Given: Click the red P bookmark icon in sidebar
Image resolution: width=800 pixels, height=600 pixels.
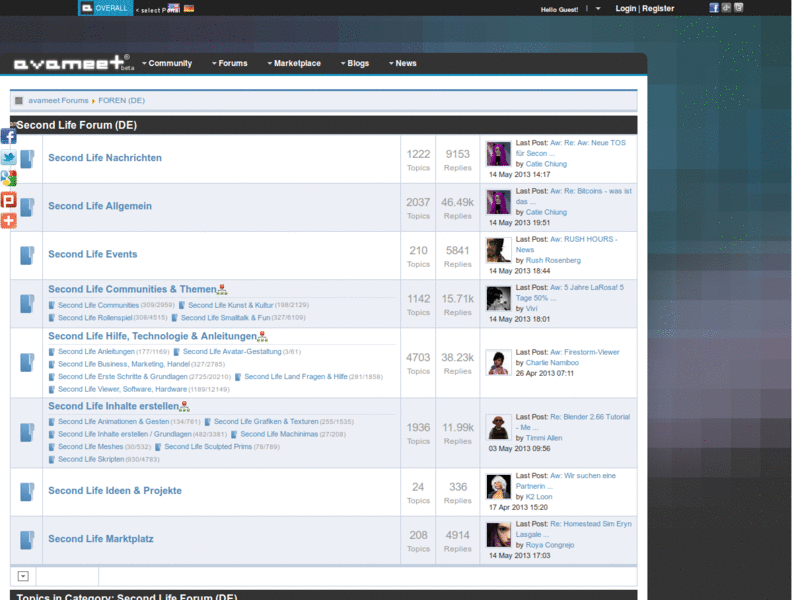Looking at the screenshot, I should click(x=9, y=199).
